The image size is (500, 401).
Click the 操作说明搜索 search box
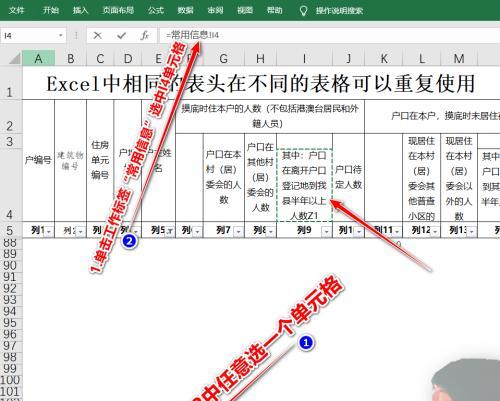point(339,11)
